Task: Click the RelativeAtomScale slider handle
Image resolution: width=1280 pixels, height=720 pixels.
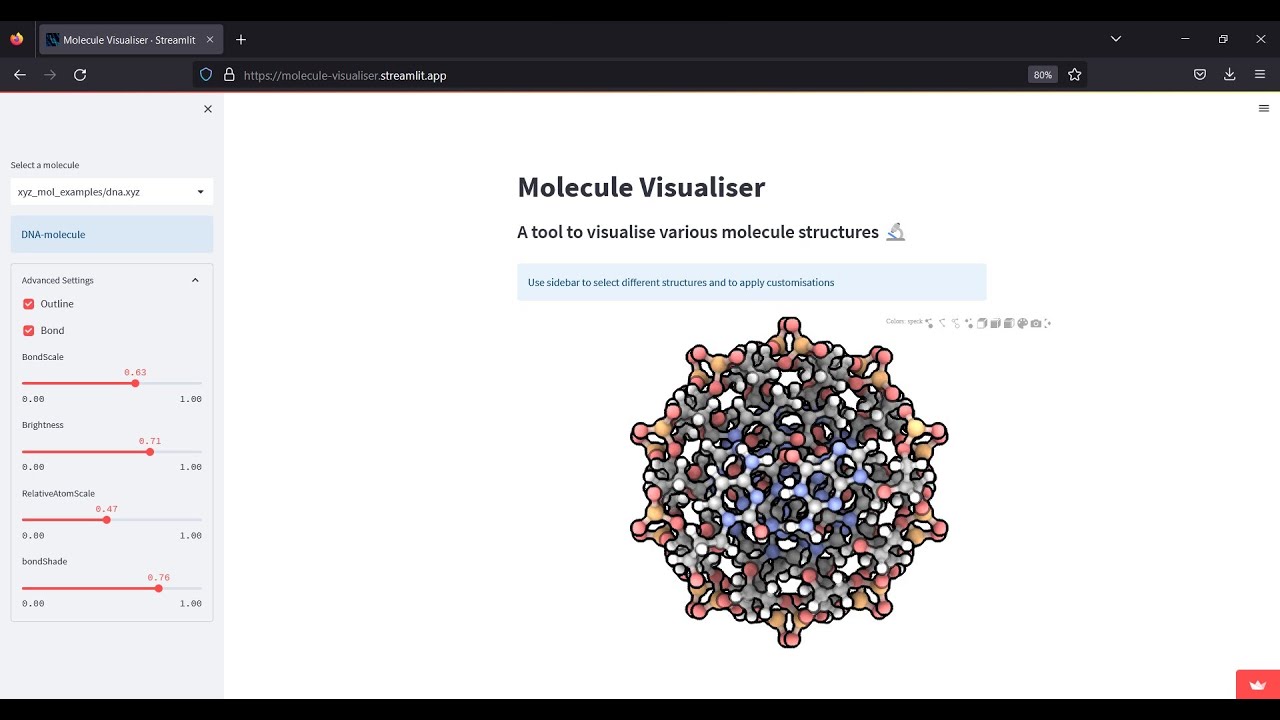Action: pyautogui.click(x=107, y=520)
